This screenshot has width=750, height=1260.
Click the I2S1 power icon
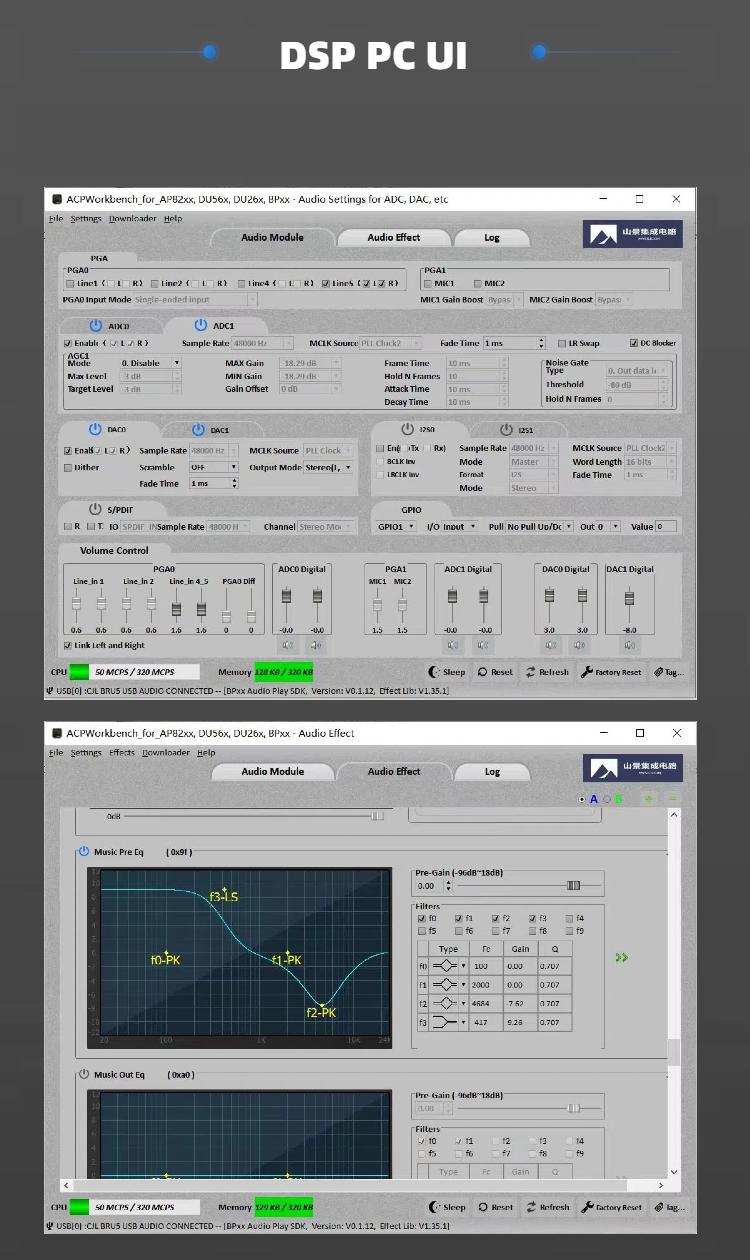506,430
